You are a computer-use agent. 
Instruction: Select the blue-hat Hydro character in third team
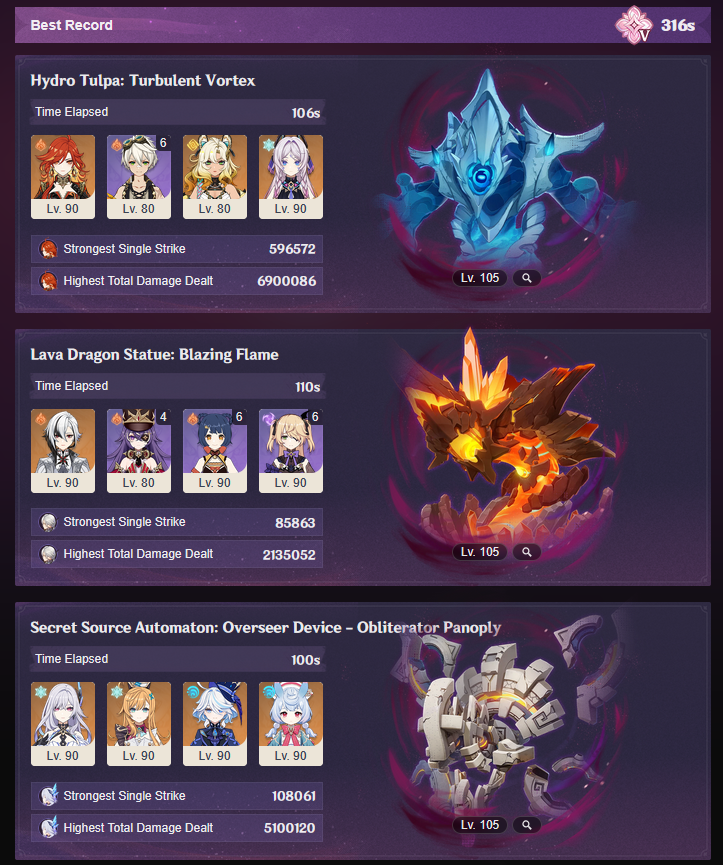[215, 724]
